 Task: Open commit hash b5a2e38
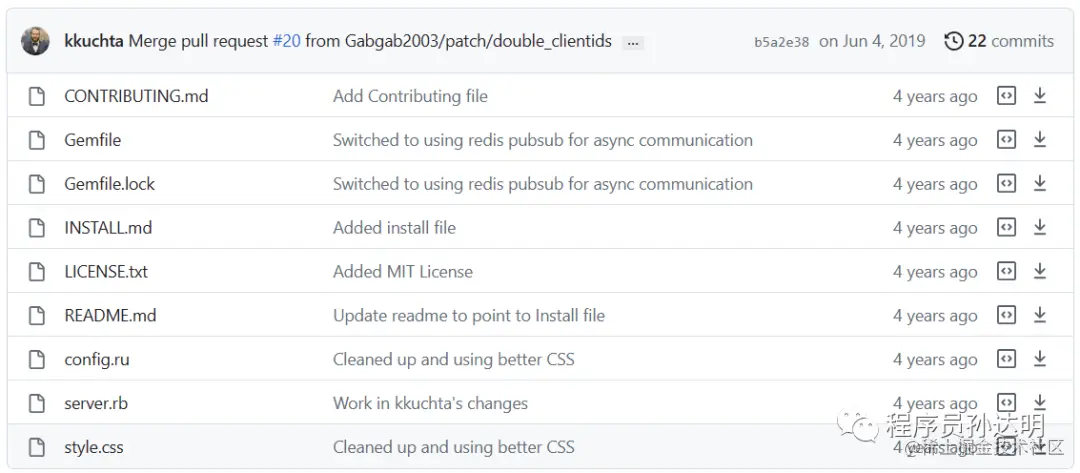(x=781, y=42)
